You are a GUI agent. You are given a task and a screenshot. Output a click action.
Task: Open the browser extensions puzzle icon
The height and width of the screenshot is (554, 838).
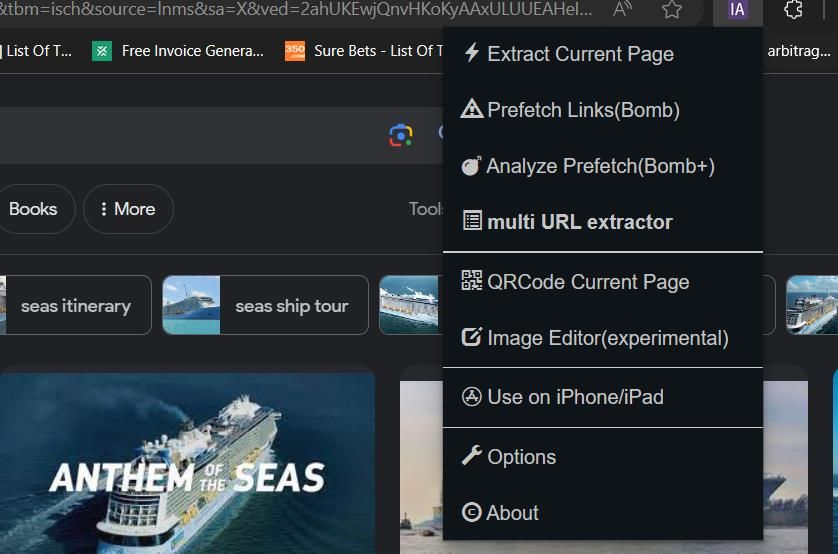(x=793, y=10)
